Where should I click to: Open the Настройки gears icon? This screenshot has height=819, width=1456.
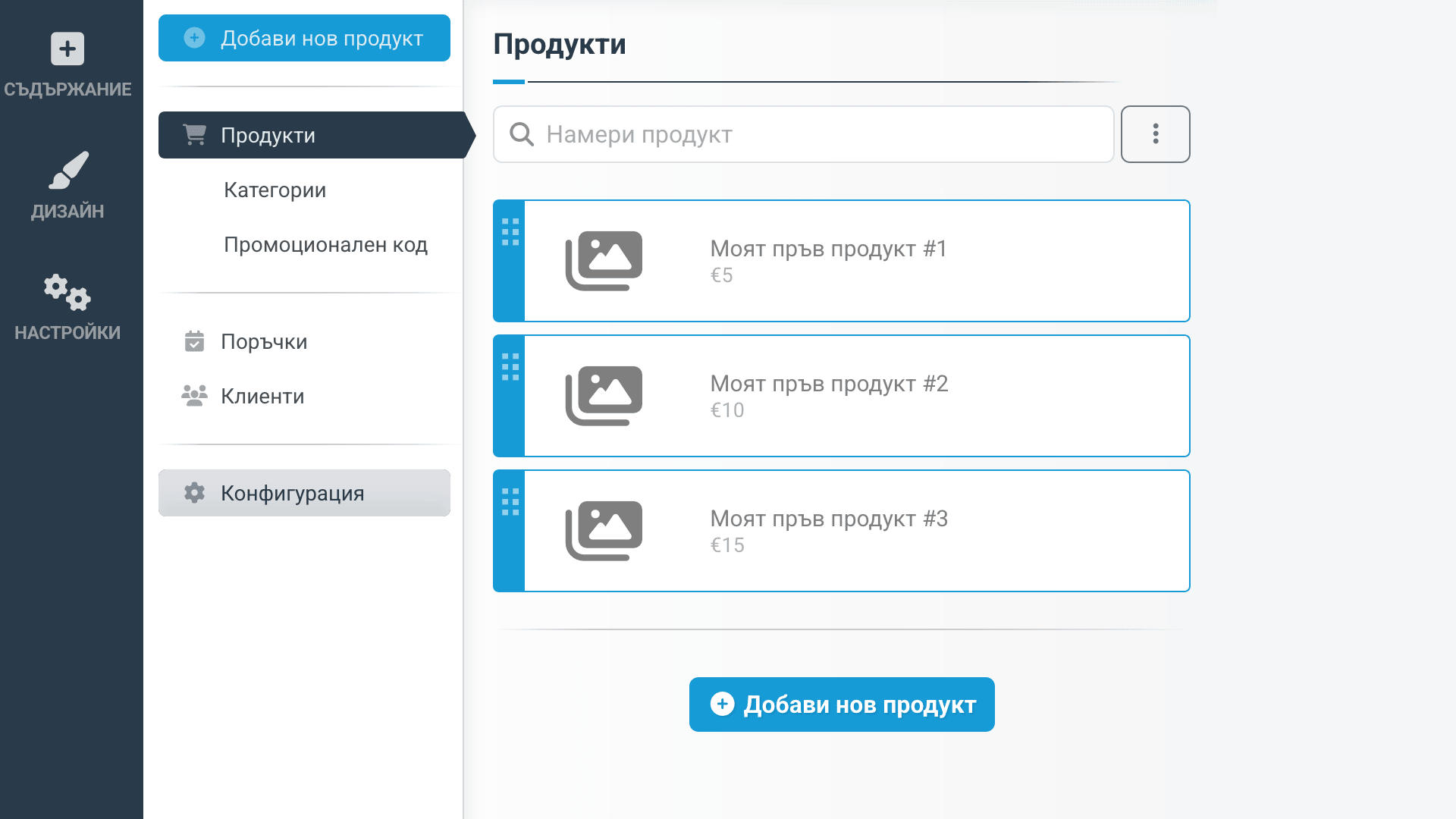pyautogui.click(x=67, y=292)
